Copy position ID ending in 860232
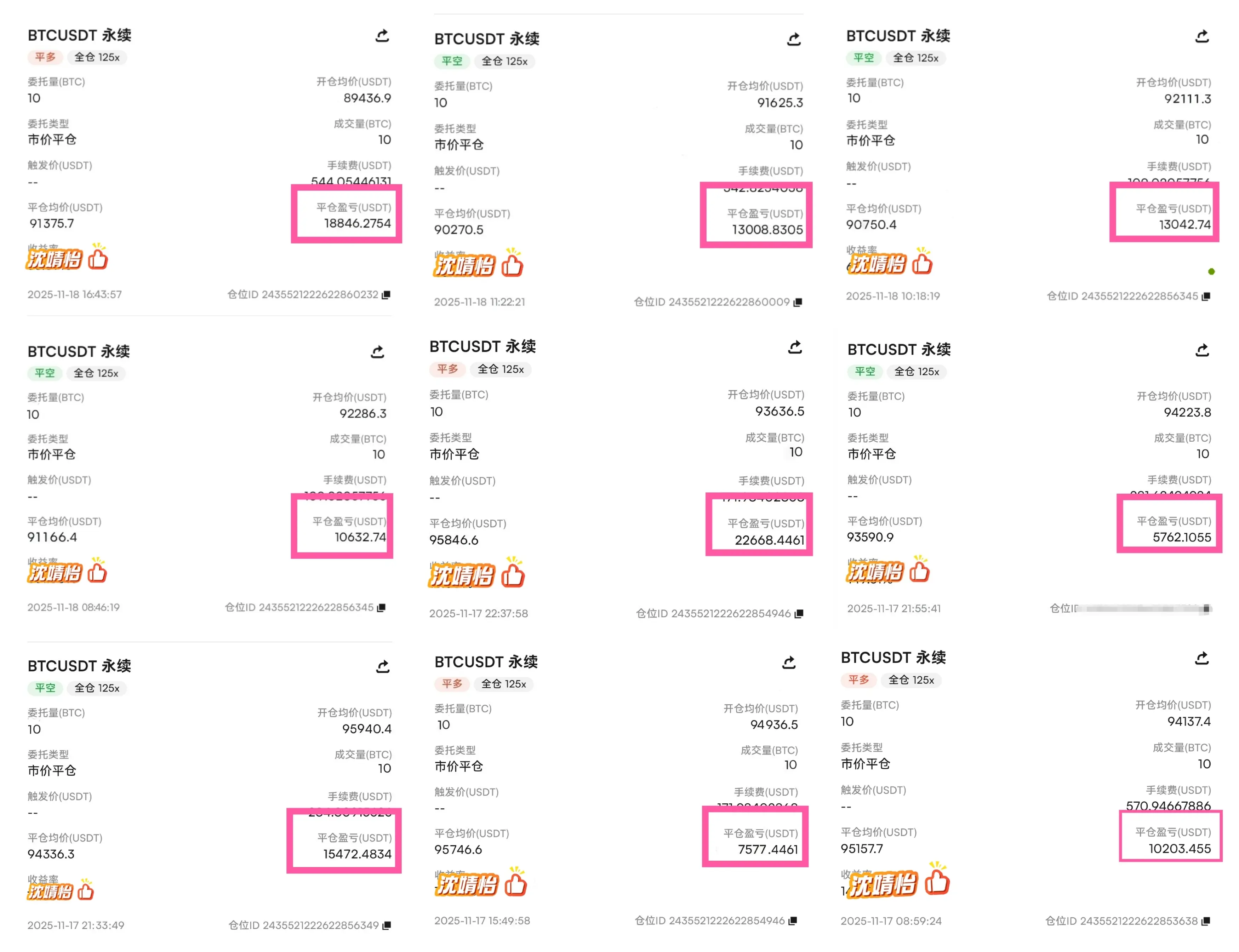Viewport: 1239px width, 952px height. [x=386, y=295]
